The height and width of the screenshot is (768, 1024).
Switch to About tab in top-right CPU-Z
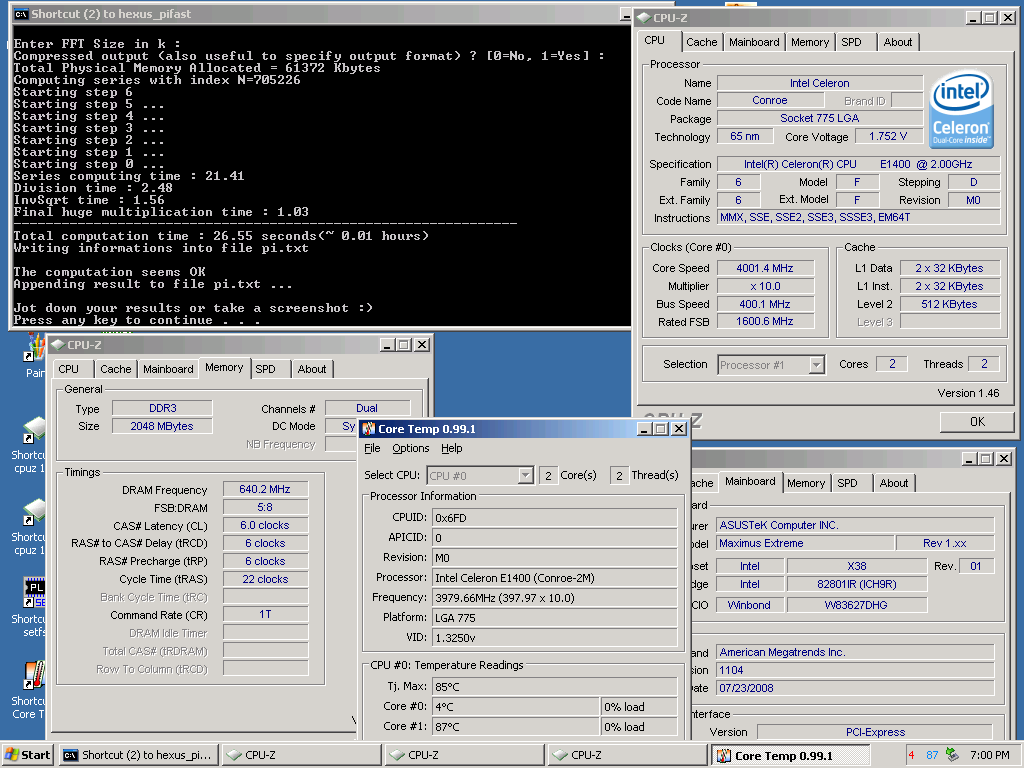(897, 42)
